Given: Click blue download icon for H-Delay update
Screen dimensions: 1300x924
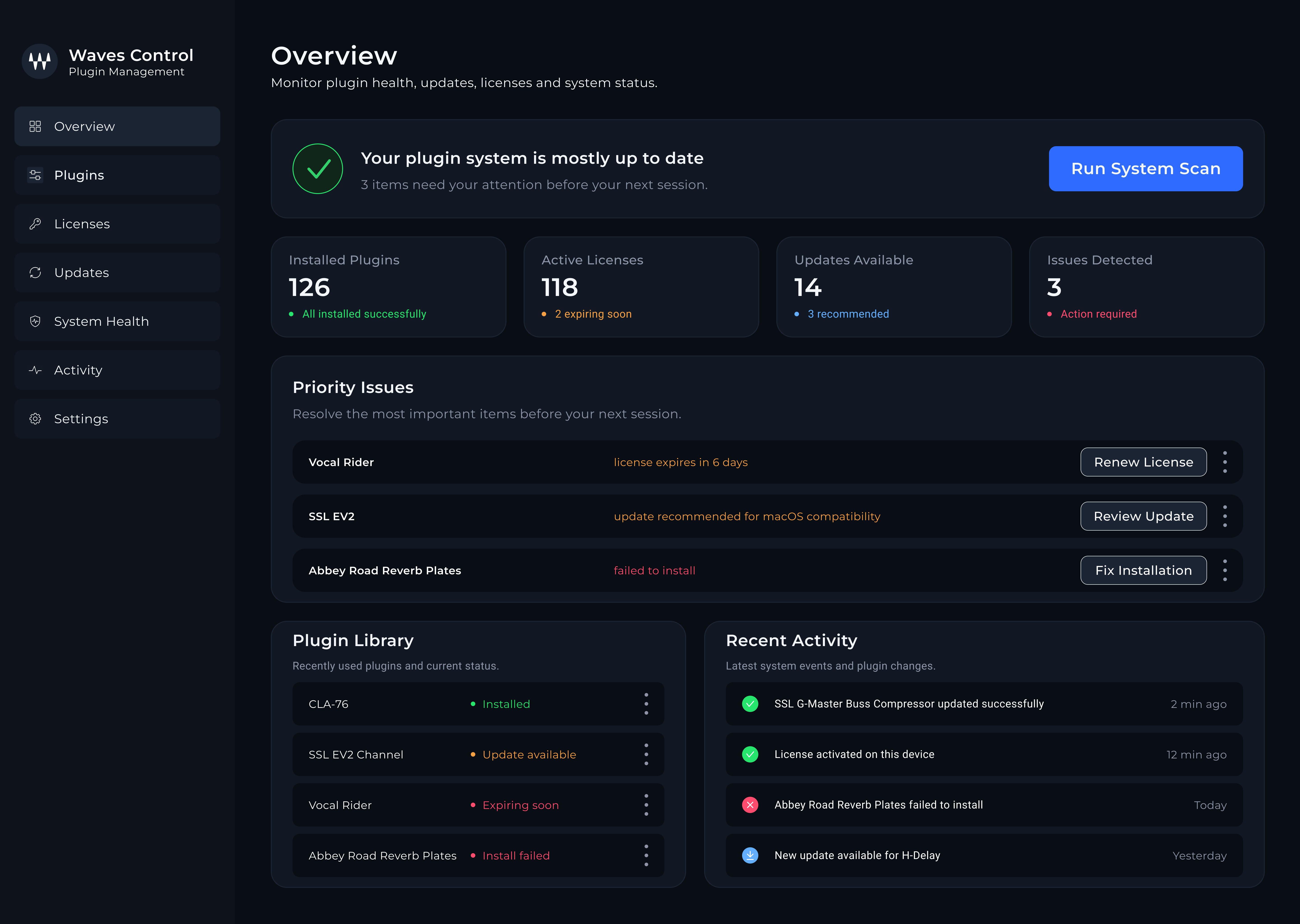Looking at the screenshot, I should pyautogui.click(x=750, y=855).
